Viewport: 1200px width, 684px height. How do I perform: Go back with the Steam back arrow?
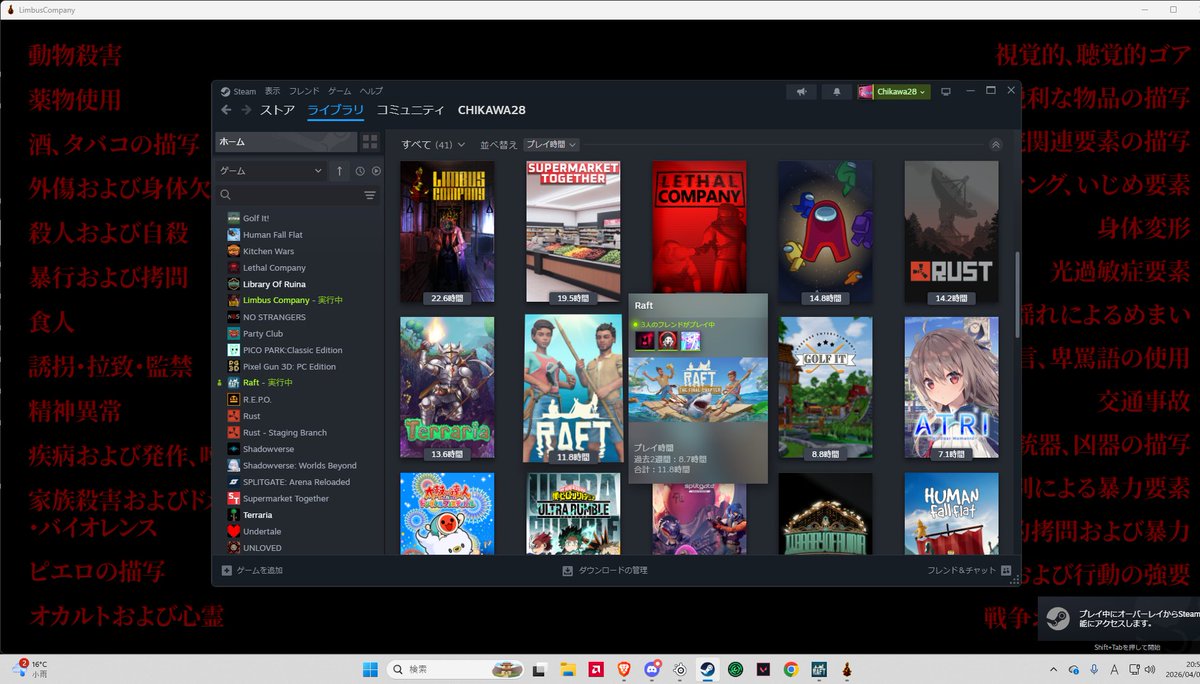point(226,110)
